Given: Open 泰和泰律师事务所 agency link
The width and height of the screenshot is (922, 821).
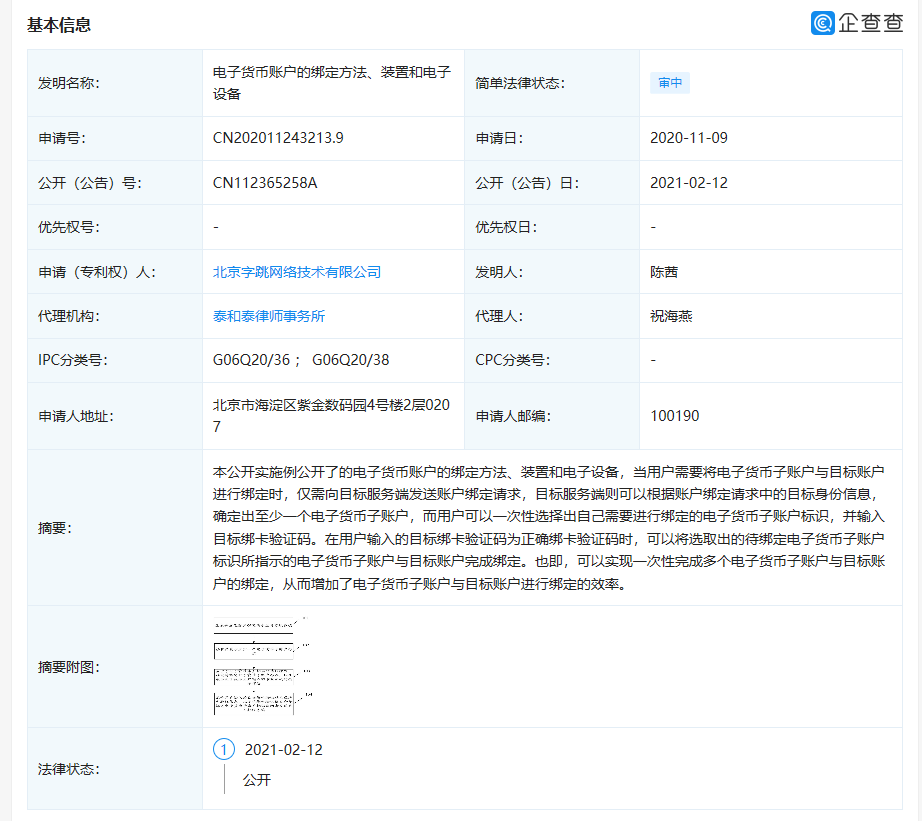Looking at the screenshot, I should coord(268,316).
